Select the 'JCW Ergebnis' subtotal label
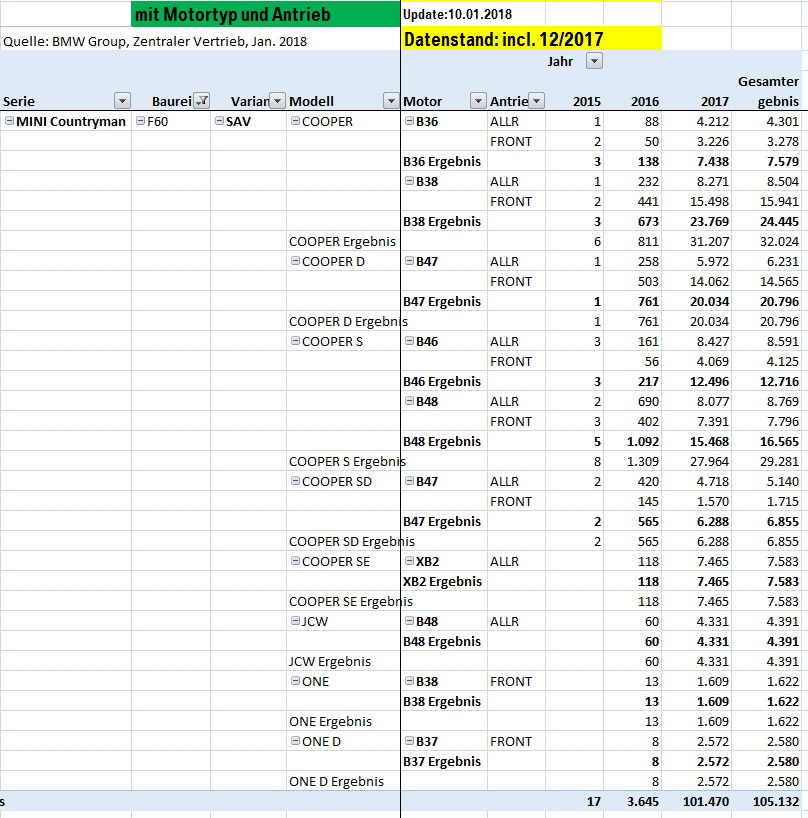The image size is (808, 818). 330,661
